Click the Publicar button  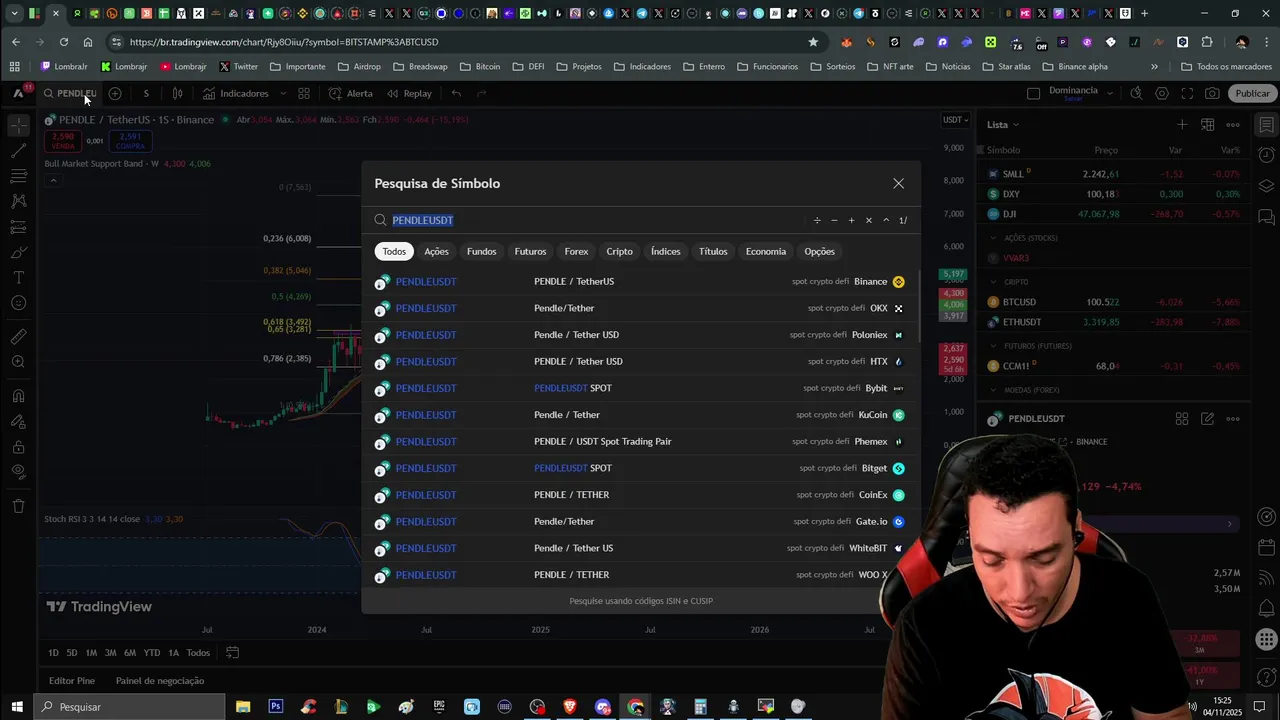pos(1252,93)
